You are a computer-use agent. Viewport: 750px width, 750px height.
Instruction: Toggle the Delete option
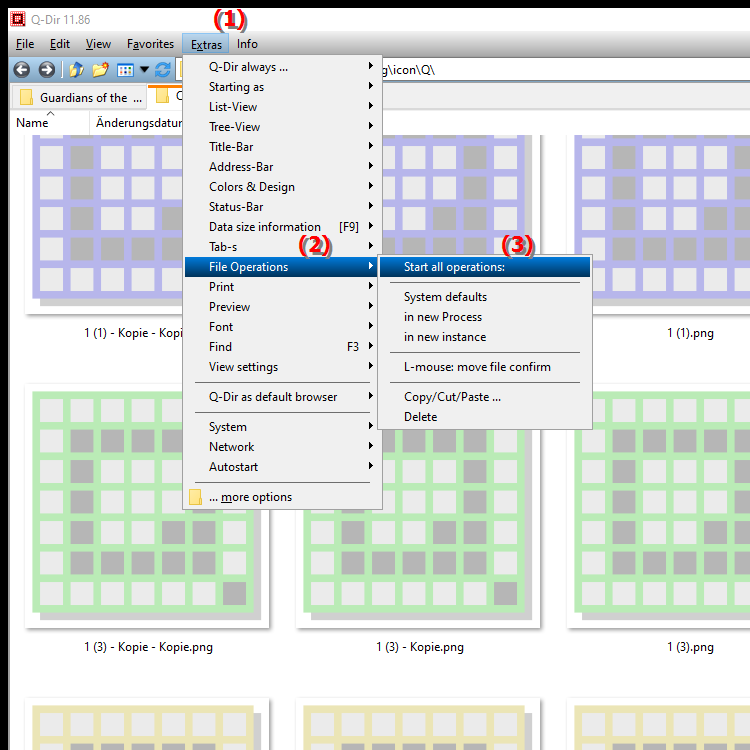[485, 417]
